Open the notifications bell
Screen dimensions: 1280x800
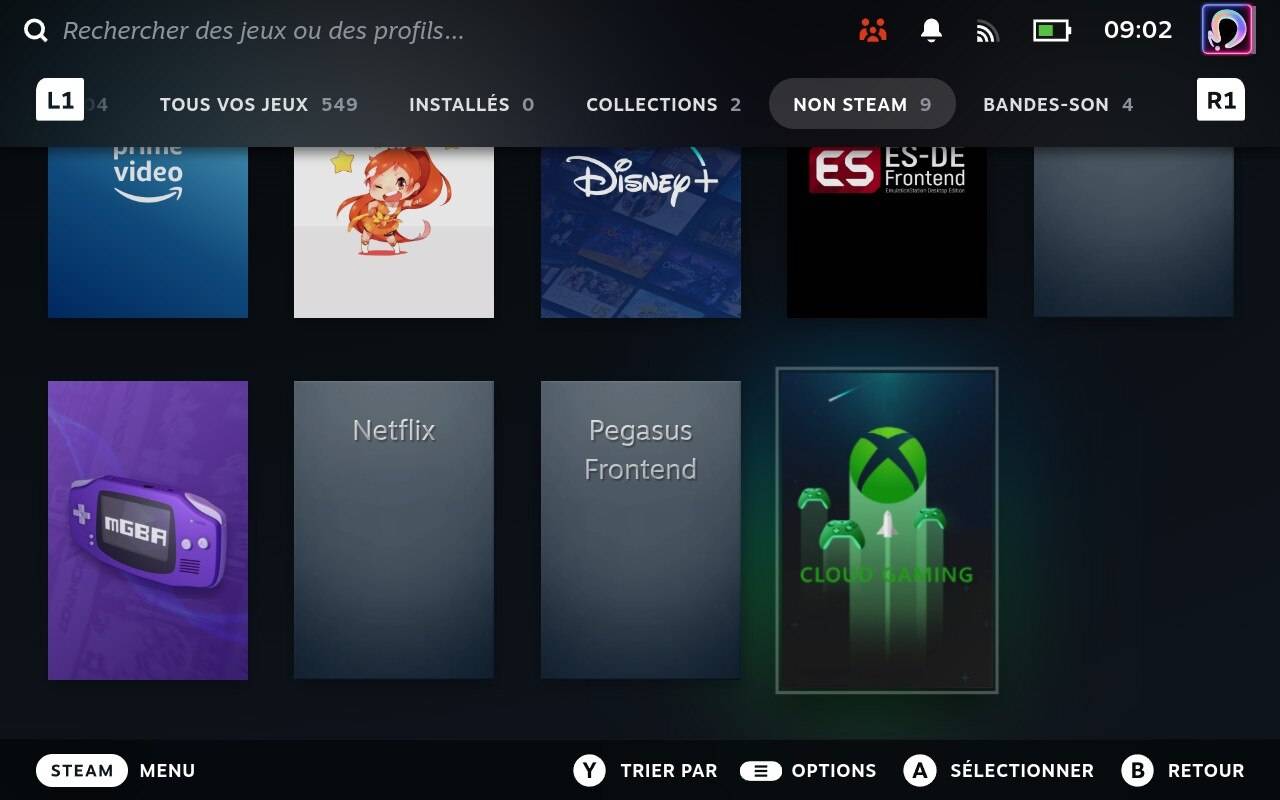pyautogui.click(x=931, y=31)
